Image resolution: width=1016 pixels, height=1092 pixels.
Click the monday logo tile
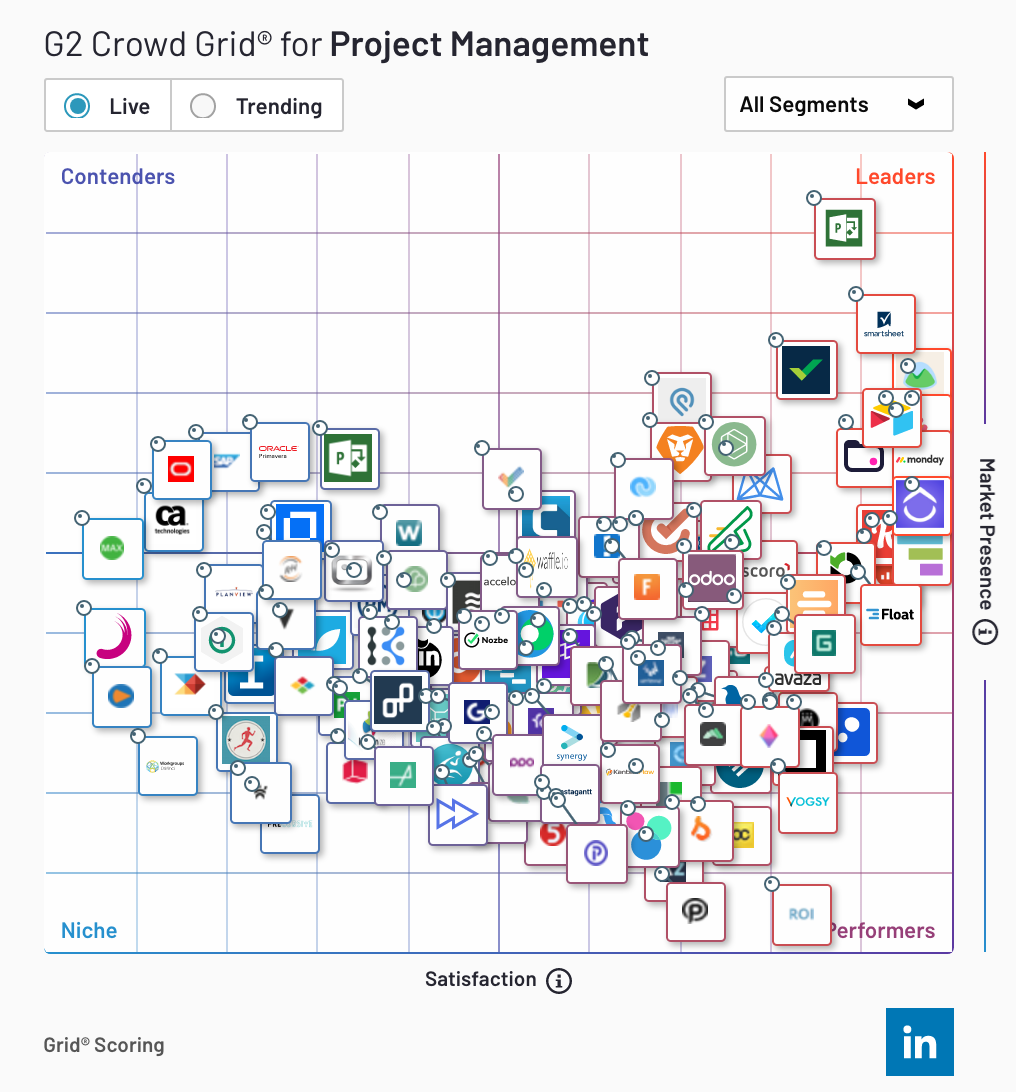pyautogui.click(x=922, y=459)
